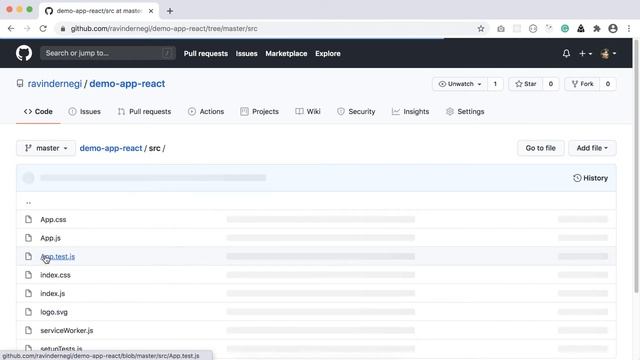
Task: Open the serviceWorker.js file
Action: 67,330
